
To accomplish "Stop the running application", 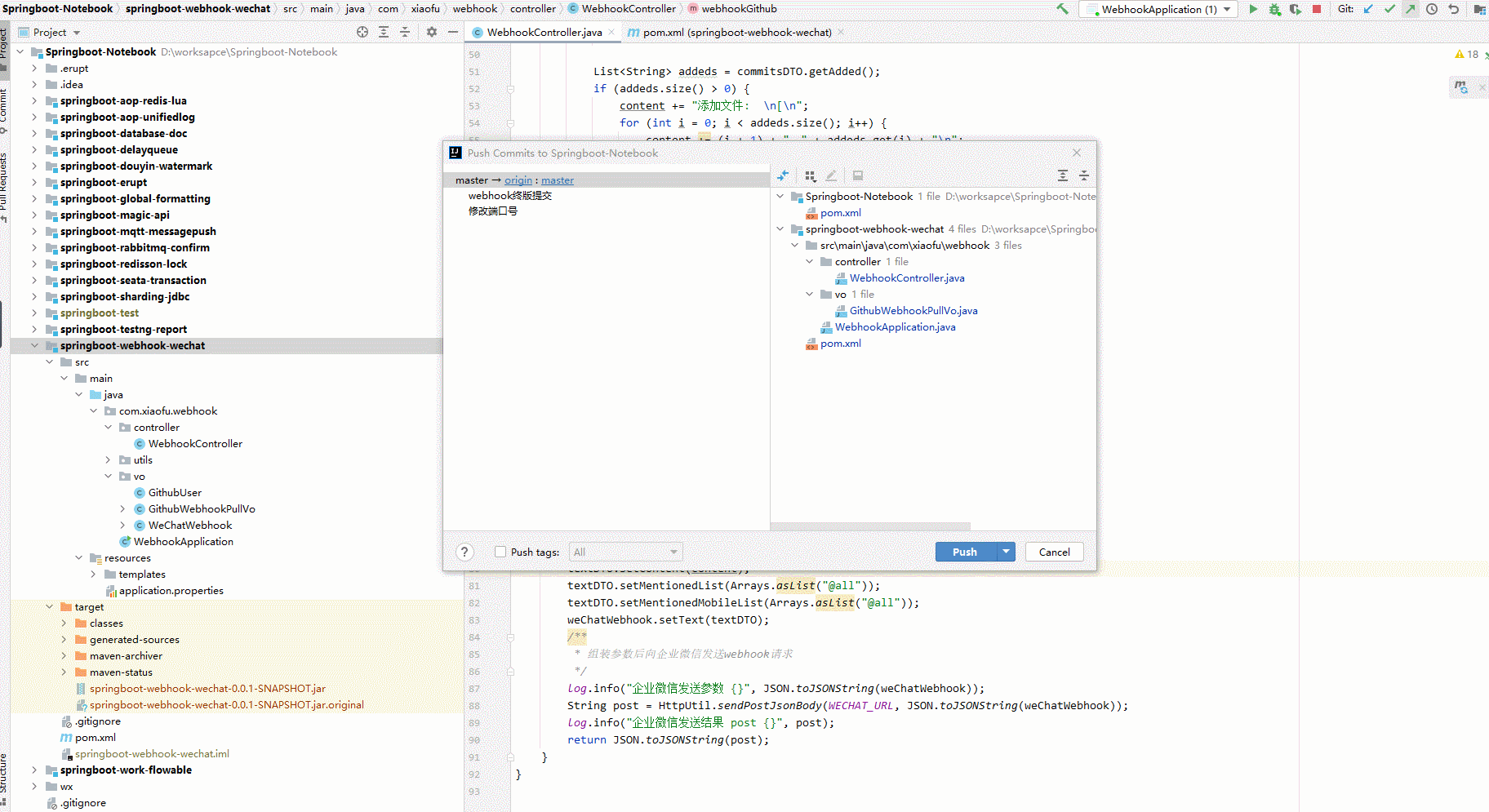I will coord(1317,9).
